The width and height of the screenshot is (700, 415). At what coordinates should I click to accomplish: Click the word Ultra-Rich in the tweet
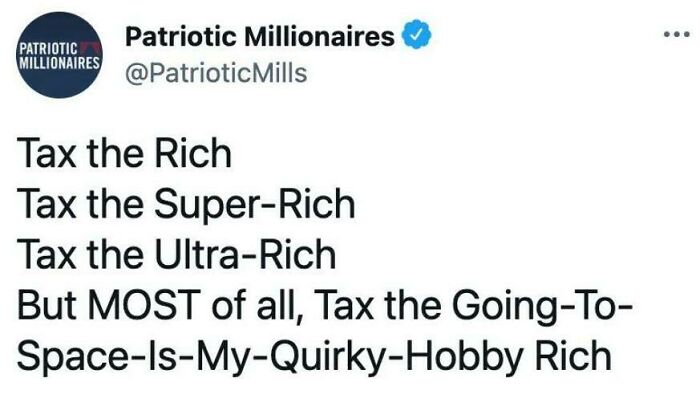pyautogui.click(x=245, y=255)
